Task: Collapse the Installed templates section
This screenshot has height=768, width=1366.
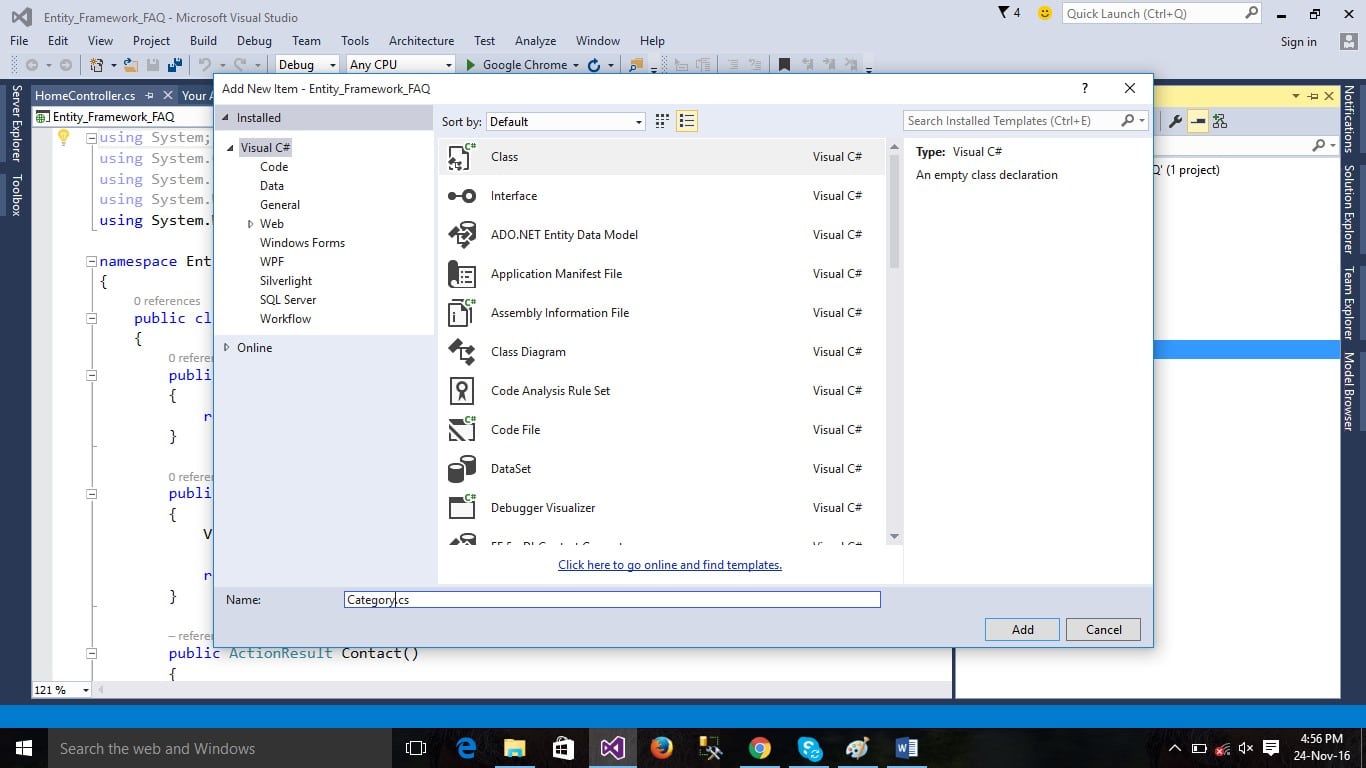Action: tap(225, 118)
